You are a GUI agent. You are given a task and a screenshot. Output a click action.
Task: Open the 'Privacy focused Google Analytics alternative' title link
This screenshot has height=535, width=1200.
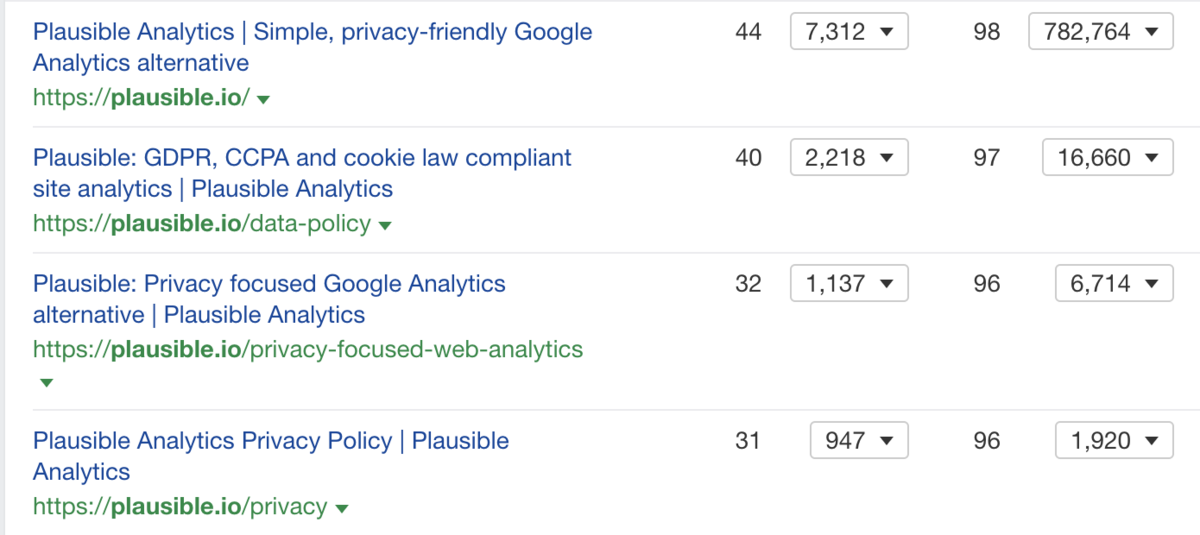click(269, 284)
